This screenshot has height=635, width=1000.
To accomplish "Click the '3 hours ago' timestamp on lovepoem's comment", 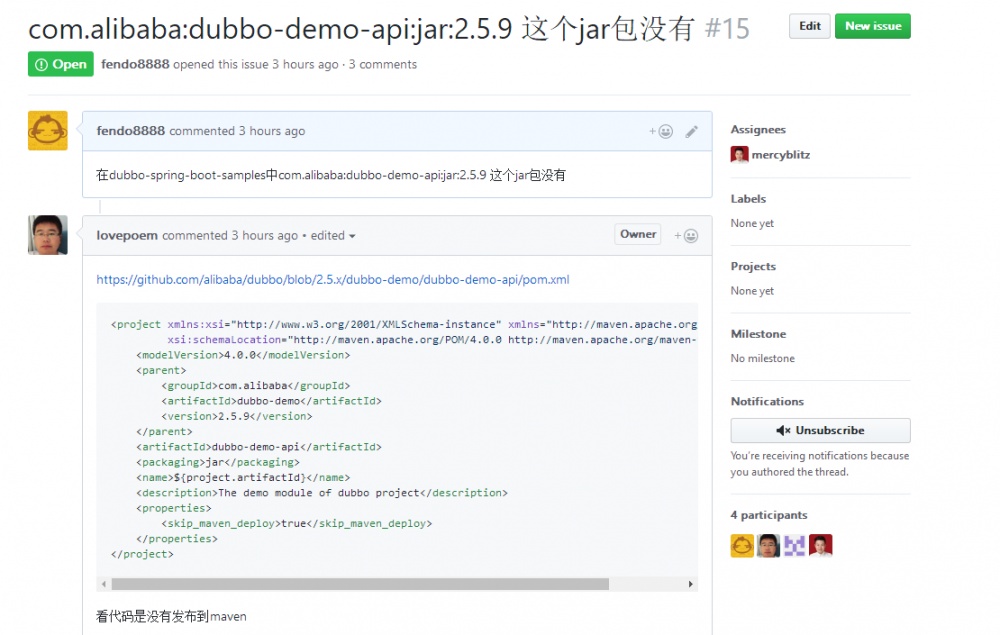I will pos(265,235).
